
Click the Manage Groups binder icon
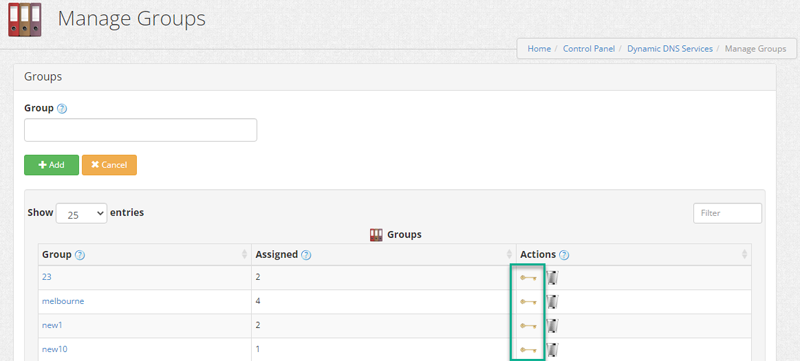24,19
